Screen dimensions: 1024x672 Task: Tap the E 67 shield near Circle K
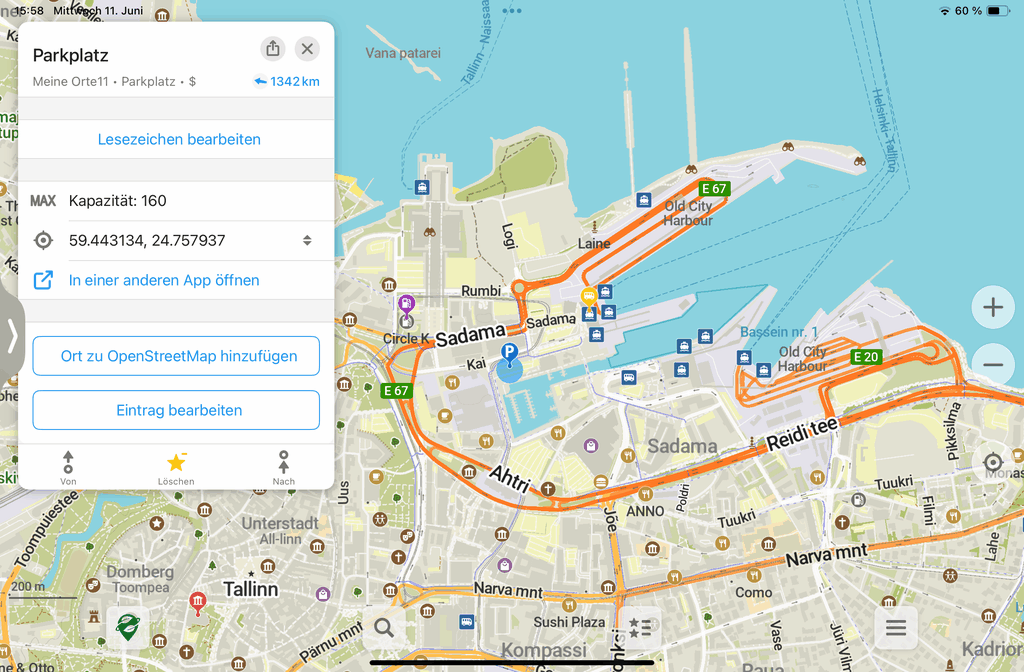coord(396,391)
